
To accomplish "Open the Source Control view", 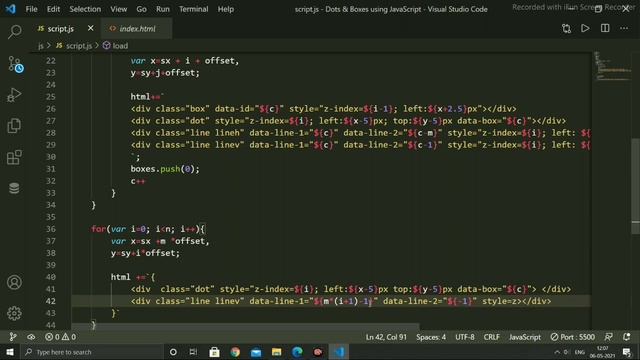I will (x=15, y=64).
